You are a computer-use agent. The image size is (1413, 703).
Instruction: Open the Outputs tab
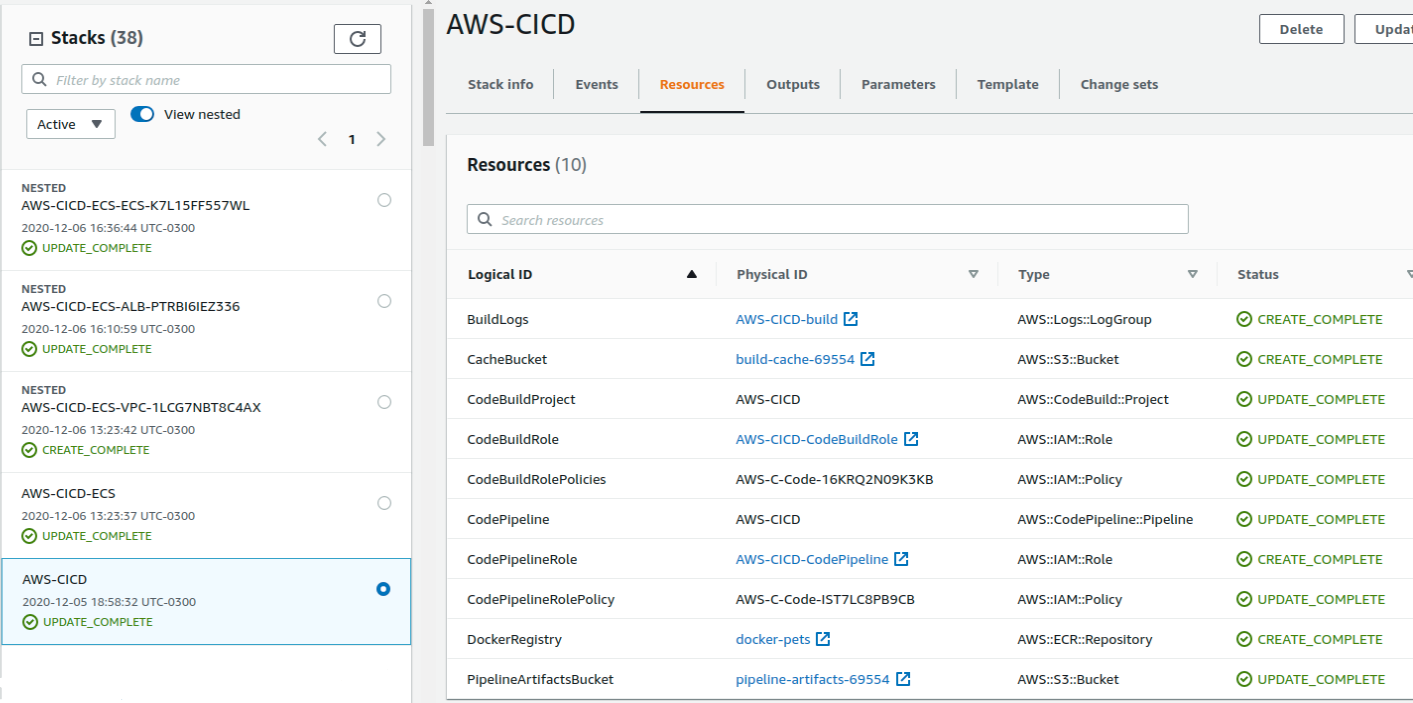point(793,84)
